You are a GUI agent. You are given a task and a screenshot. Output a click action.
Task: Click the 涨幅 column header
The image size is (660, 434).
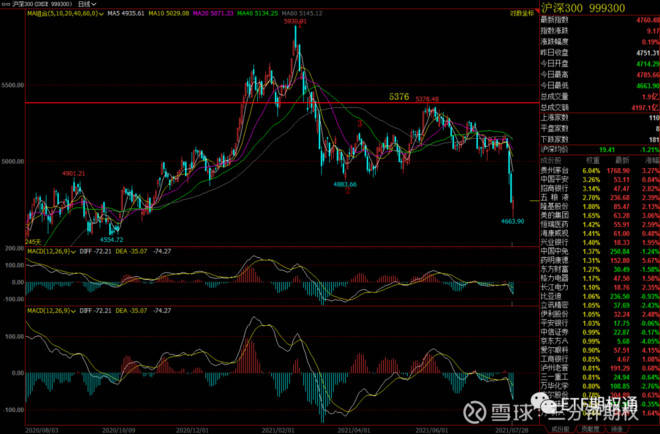[x=649, y=160]
